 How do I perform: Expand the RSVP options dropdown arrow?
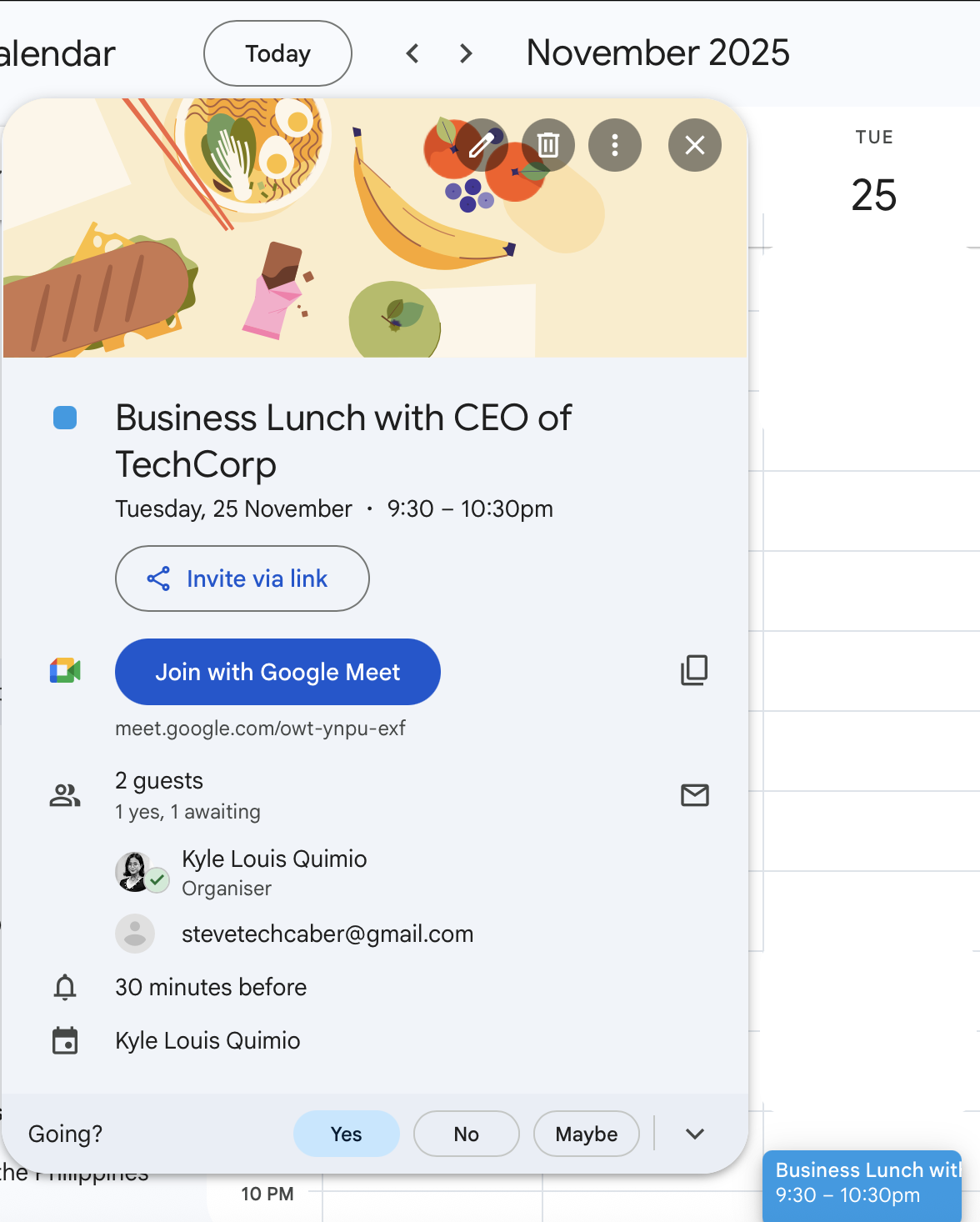695,1134
